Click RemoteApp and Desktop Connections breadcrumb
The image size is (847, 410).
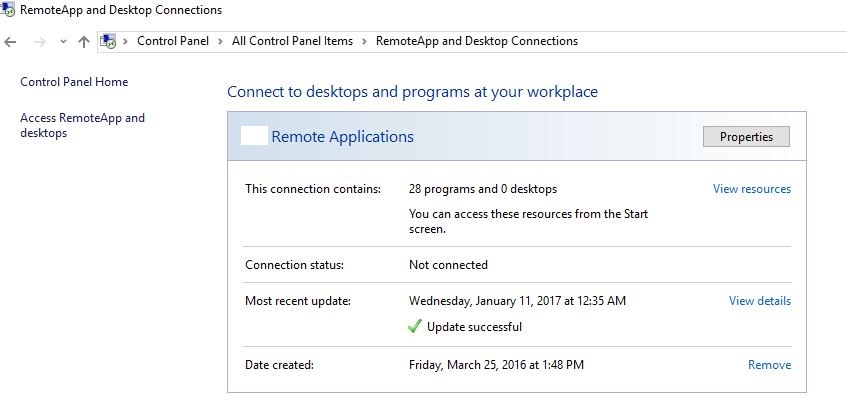(x=476, y=42)
